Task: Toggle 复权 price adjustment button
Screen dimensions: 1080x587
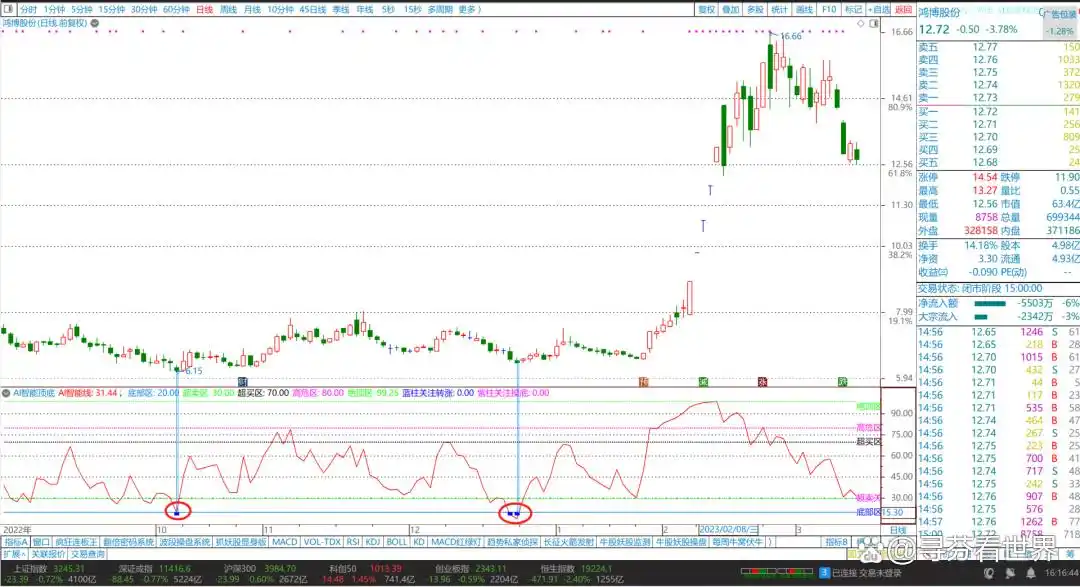Action: [706, 9]
